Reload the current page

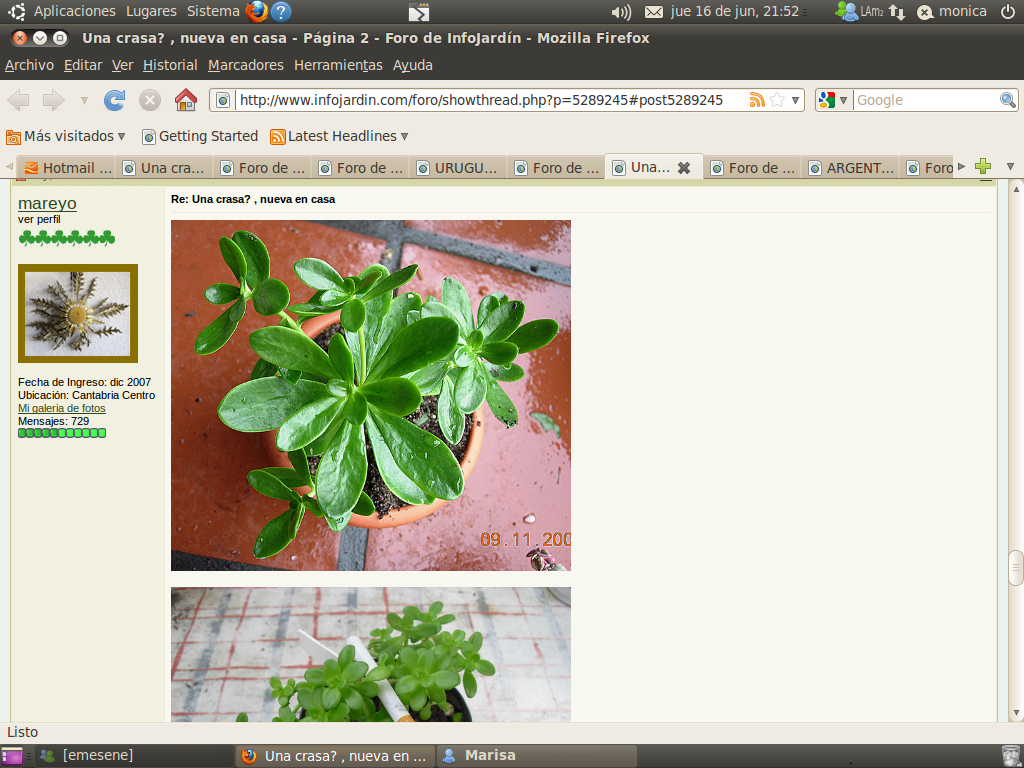coord(114,100)
